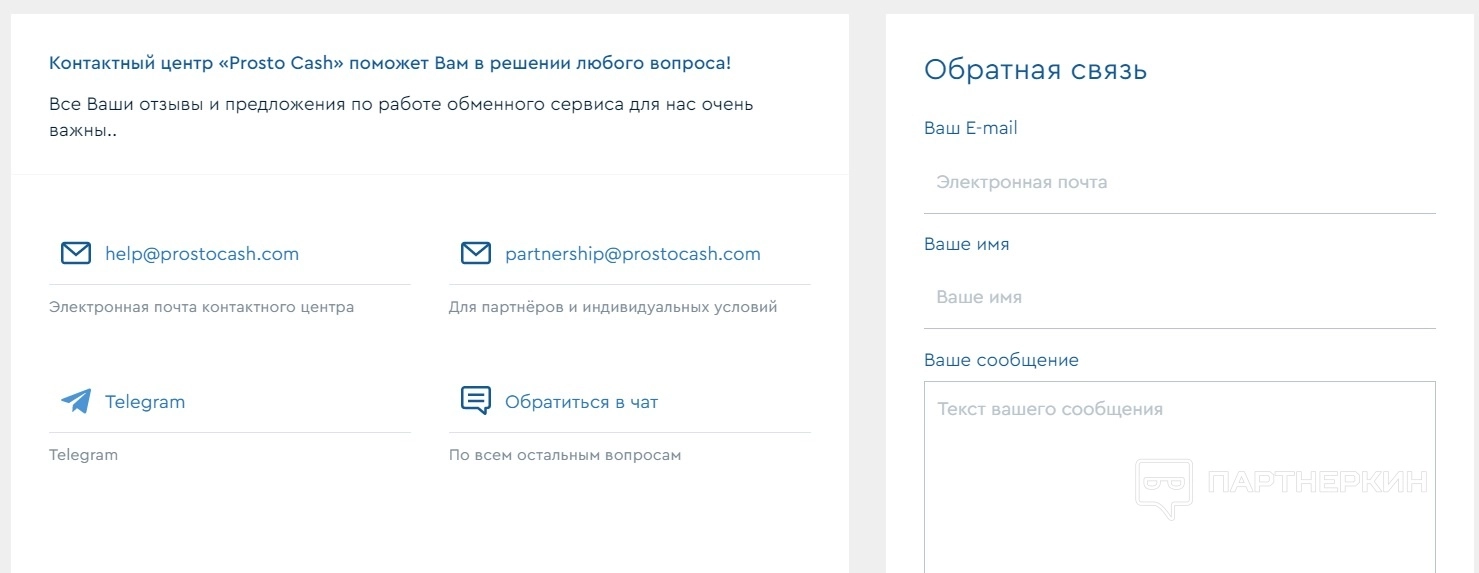This screenshot has height=573, width=1479.
Task: Click the gray Telegram caption under the link
Action: point(83,455)
